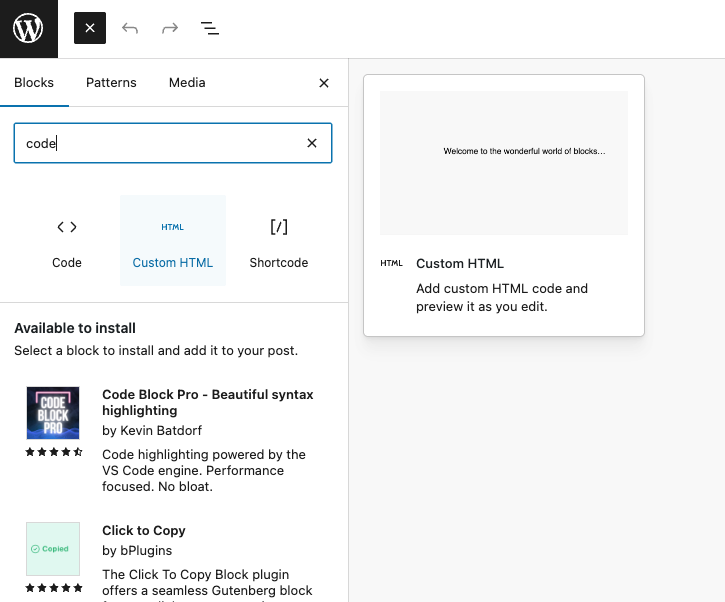This screenshot has height=602, width=725.
Task: Click the Redo arrow icon
Action: 170,28
